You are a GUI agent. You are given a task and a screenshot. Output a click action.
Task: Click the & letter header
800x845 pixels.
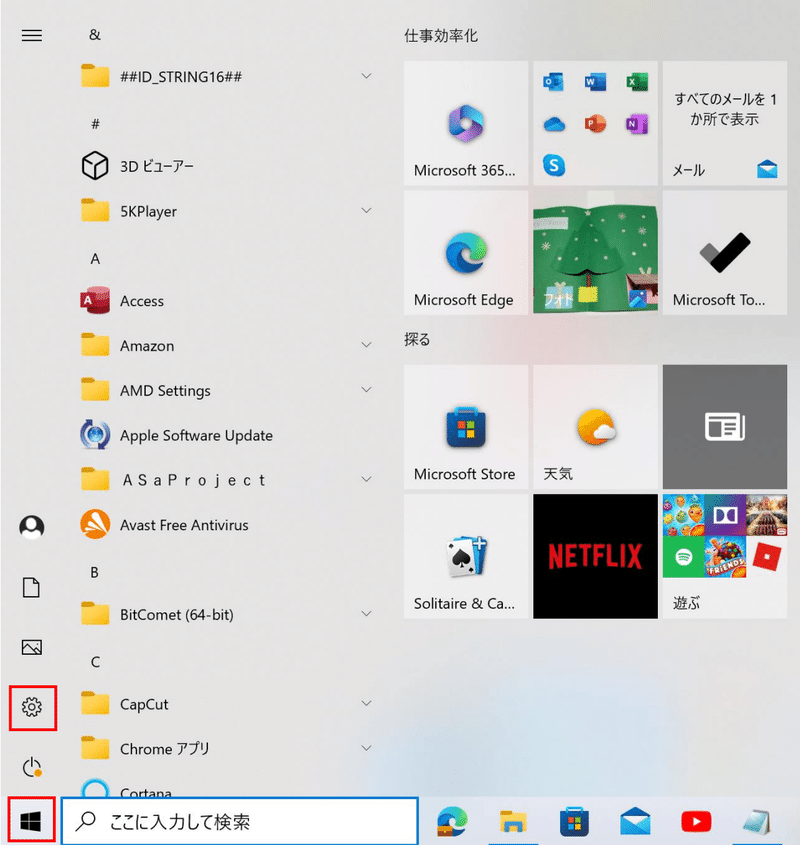click(x=95, y=35)
